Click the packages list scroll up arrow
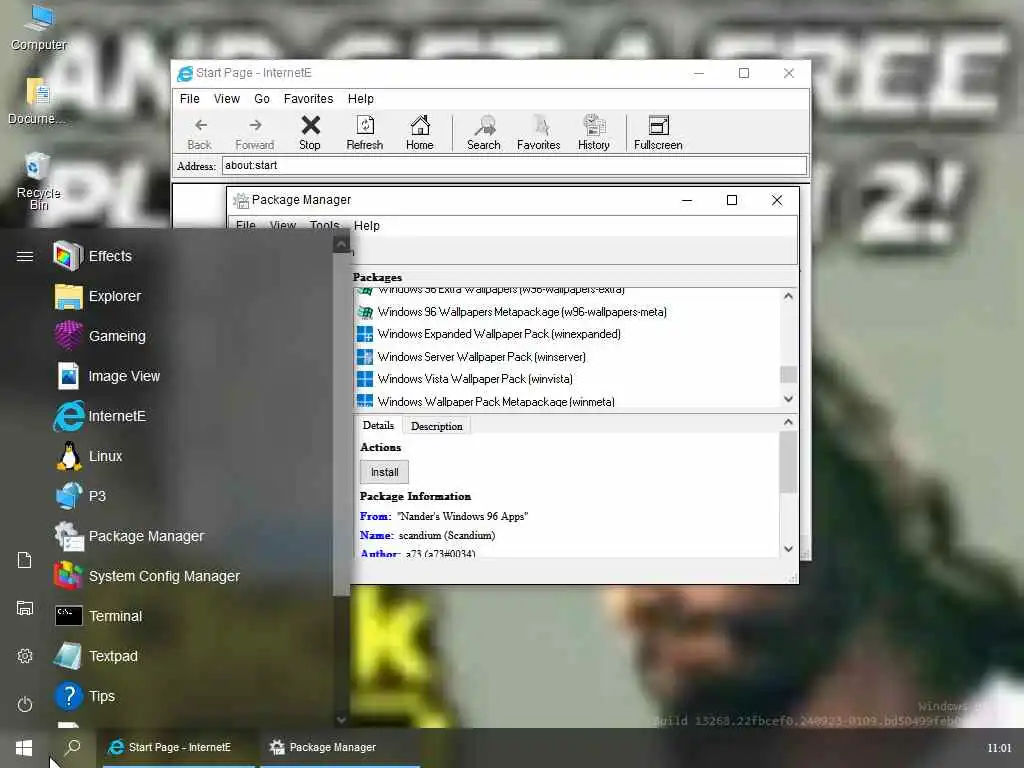Viewport: 1024px width, 768px height. [x=788, y=296]
